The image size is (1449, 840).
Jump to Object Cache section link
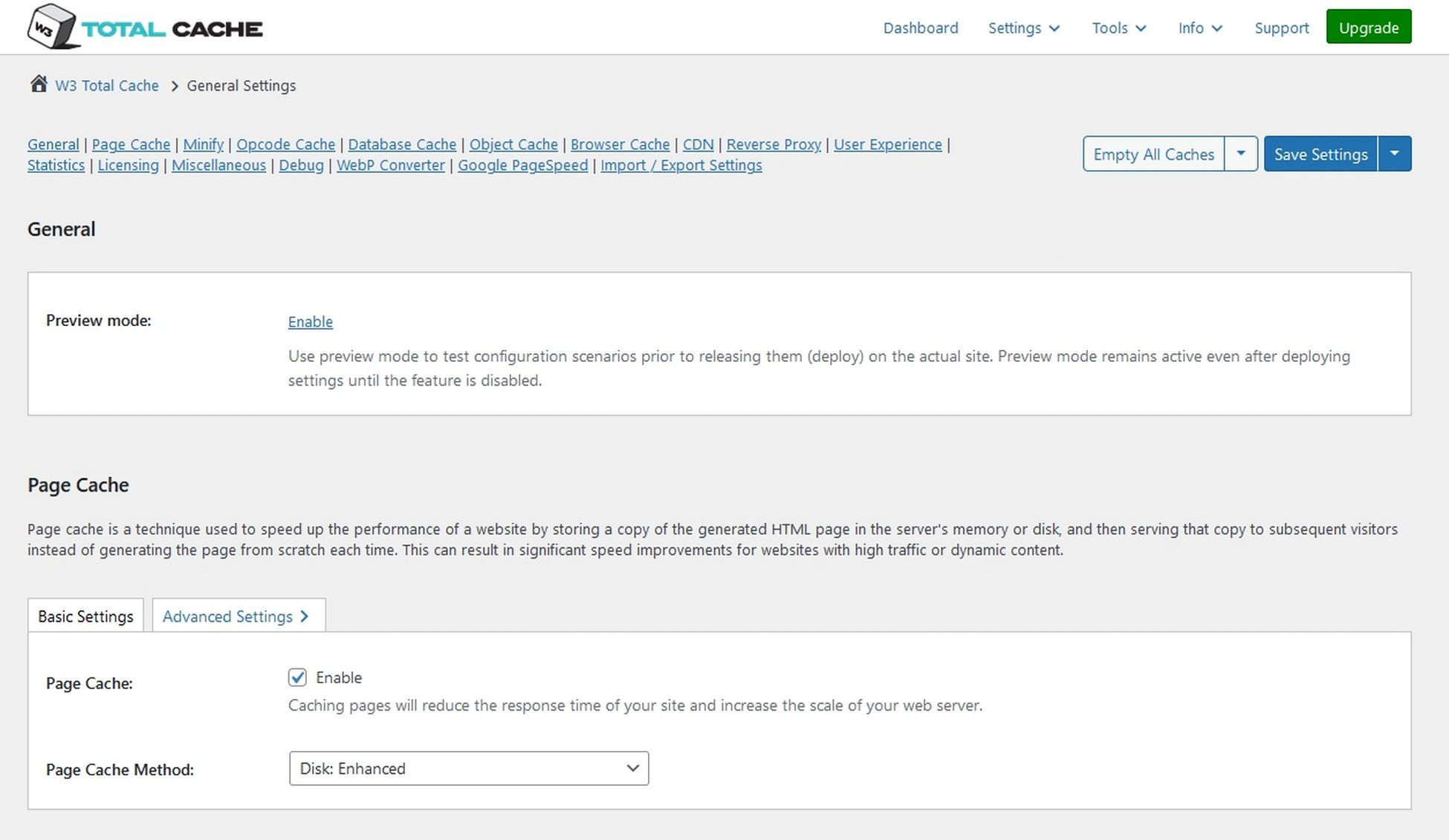(x=513, y=144)
